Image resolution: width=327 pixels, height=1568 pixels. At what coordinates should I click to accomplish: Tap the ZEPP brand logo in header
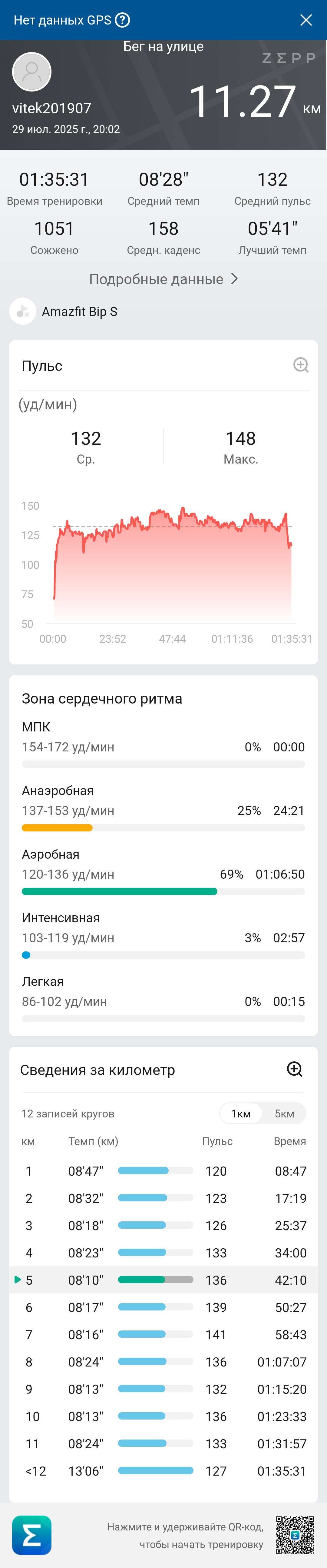(289, 58)
